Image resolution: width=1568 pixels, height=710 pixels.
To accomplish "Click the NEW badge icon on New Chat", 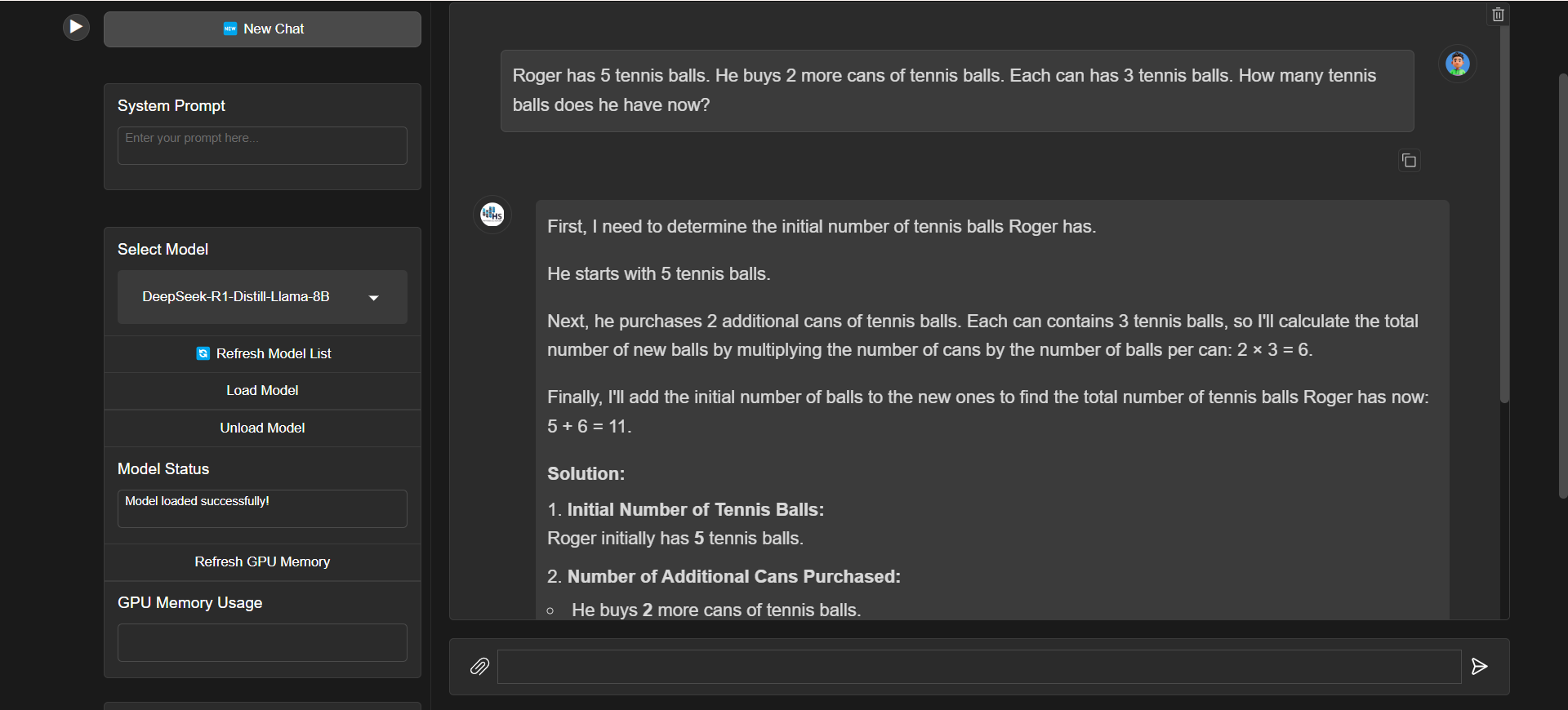I will (x=230, y=29).
